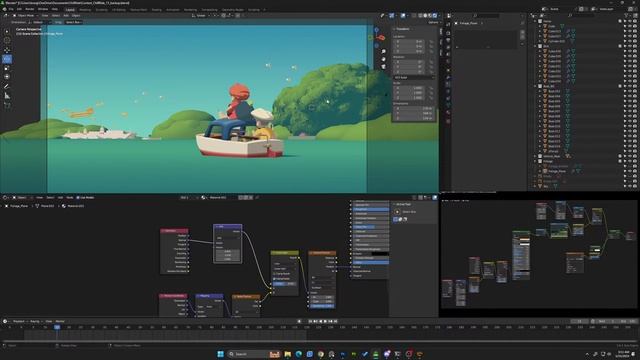Open the Render menu

pos(30,9)
